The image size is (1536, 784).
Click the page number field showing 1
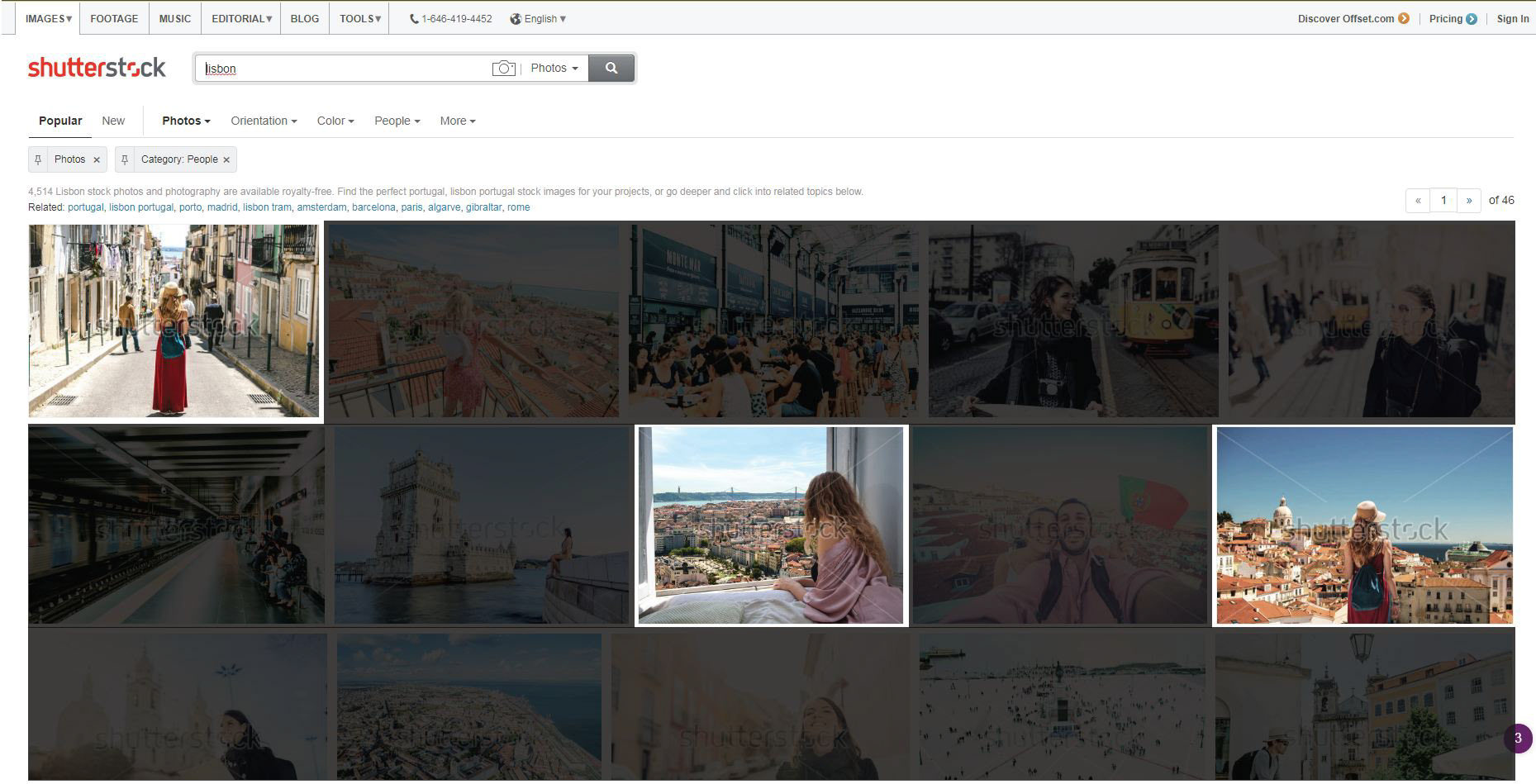tap(1443, 201)
